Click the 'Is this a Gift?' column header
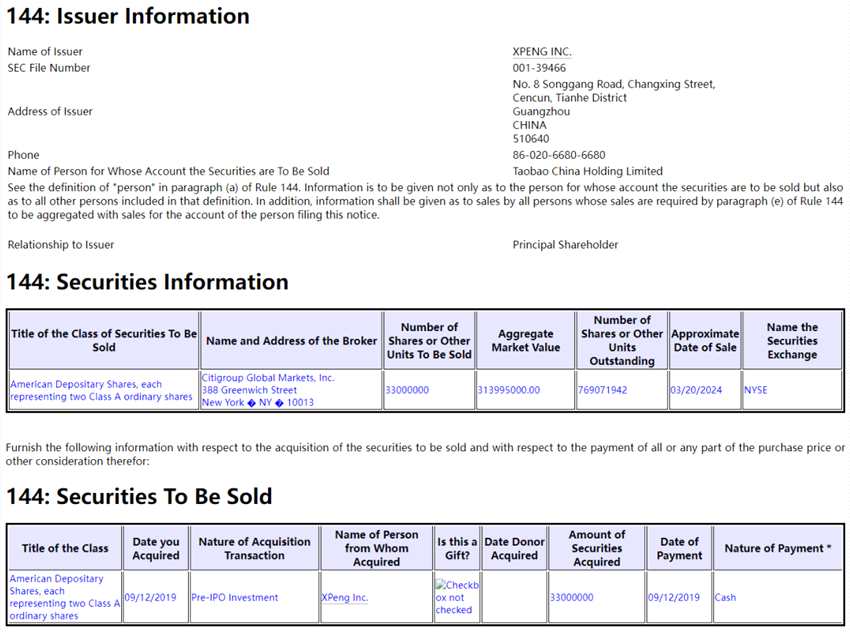 coord(457,548)
